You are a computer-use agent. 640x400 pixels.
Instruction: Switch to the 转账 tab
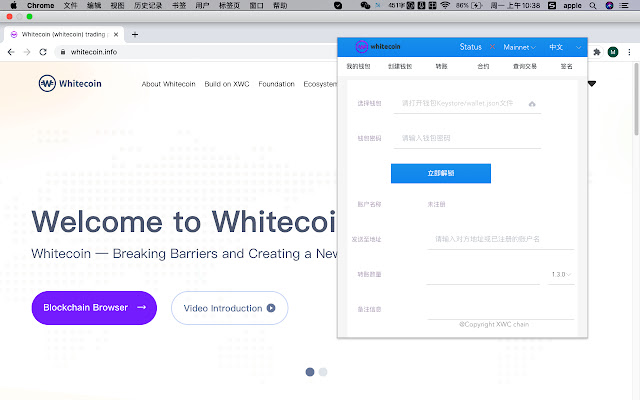coord(442,66)
